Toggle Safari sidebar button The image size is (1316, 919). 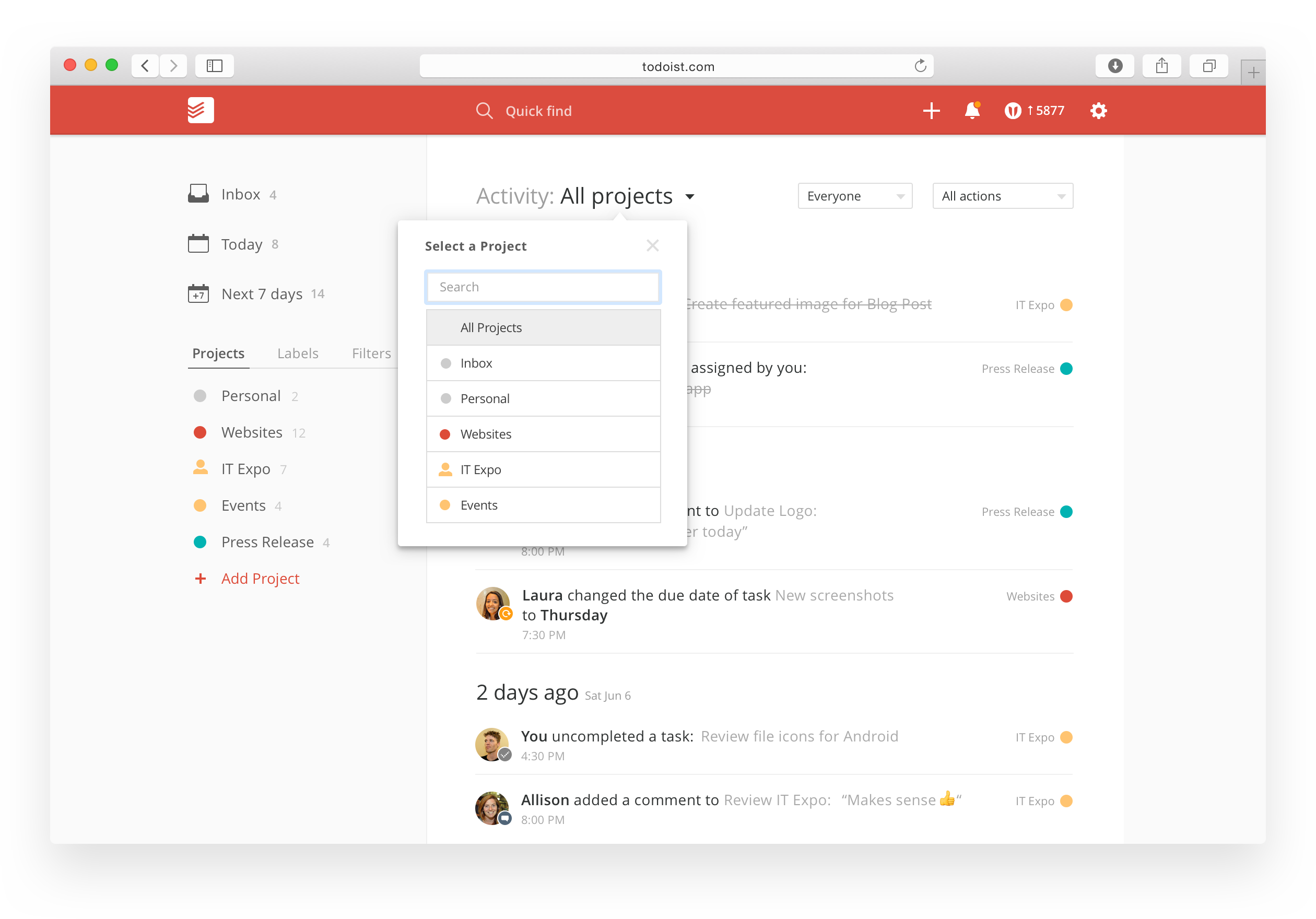click(214, 66)
